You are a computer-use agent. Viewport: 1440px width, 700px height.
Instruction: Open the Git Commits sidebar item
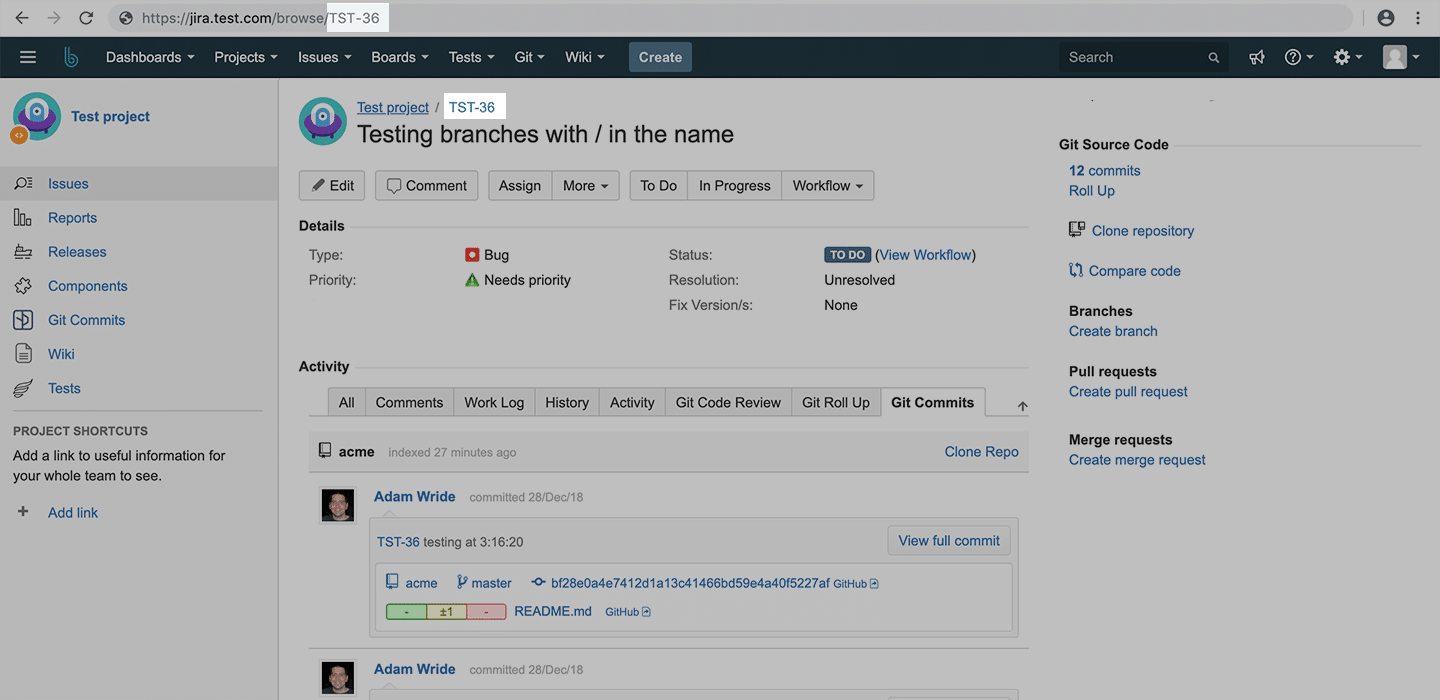pos(86,320)
